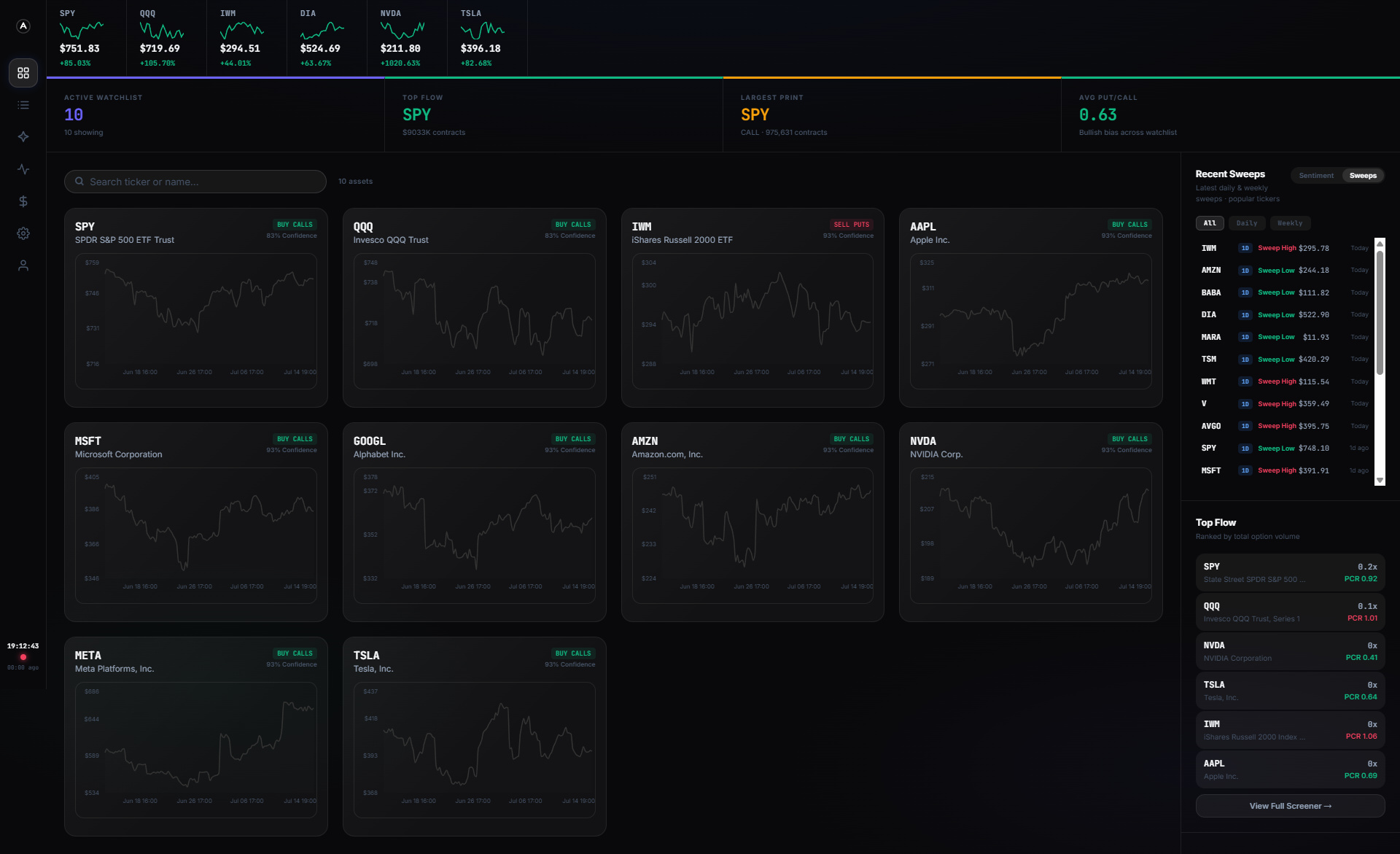1400x854 pixels.
Task: Select the SPY tile in top ticker strip
Action: (x=87, y=39)
